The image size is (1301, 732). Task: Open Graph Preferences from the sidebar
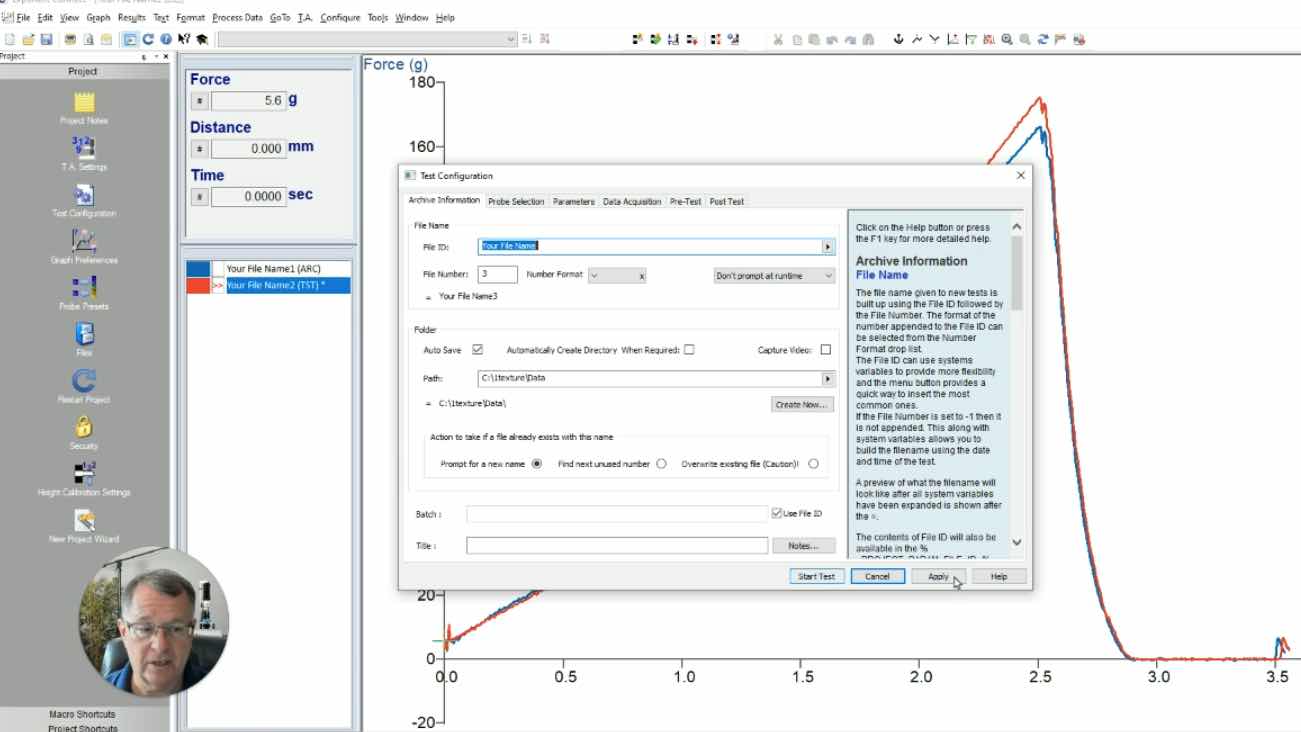click(x=84, y=243)
